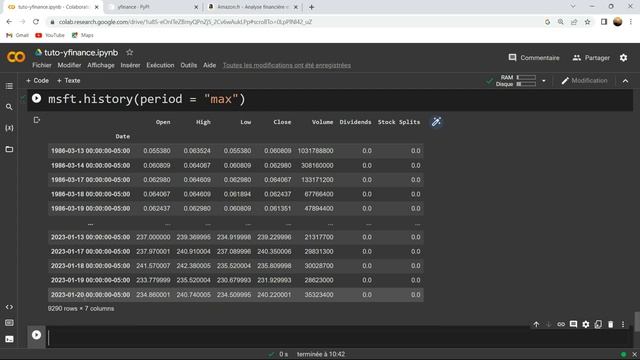The image size is (640, 360).
Task: Open the Insérer menu
Action: coord(130,65)
